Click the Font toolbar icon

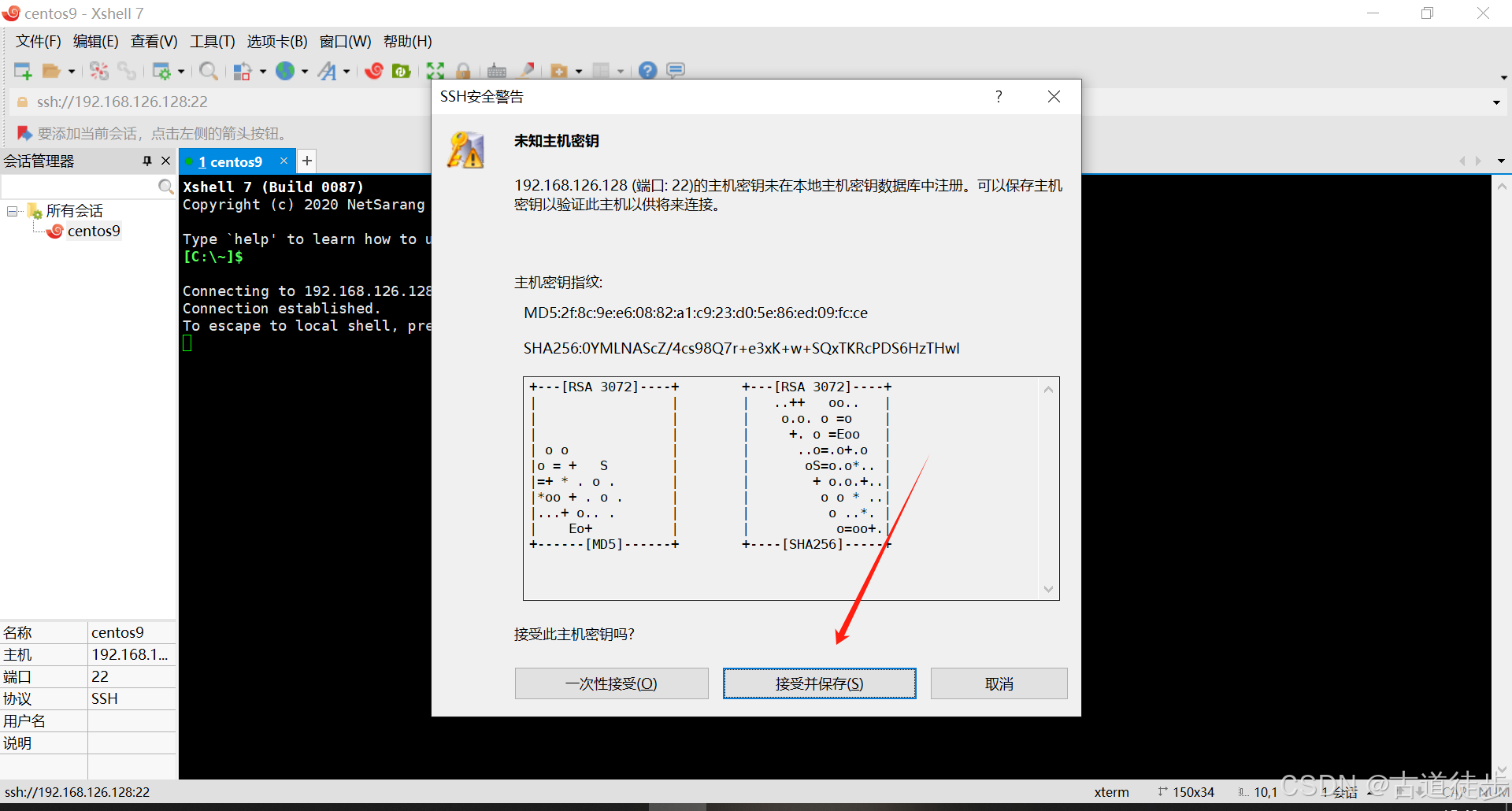pos(327,71)
